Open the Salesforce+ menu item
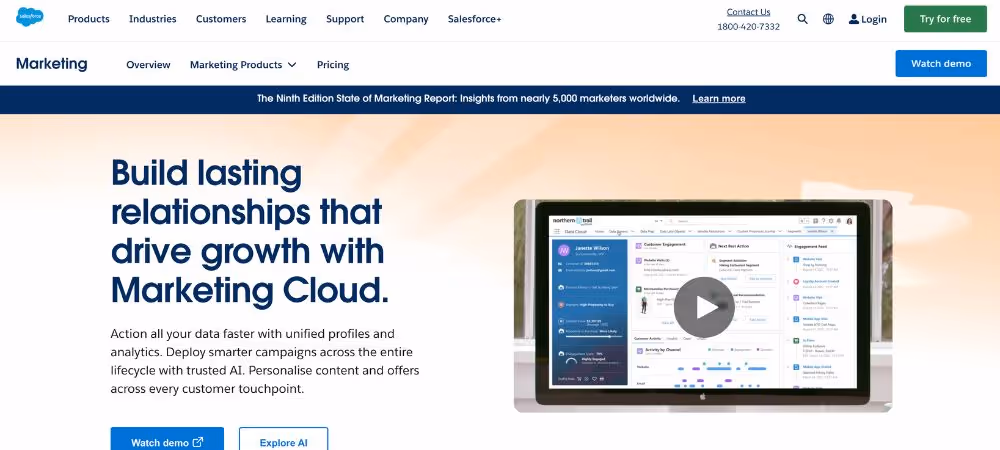Screen dimensions: 1000x450 point(474,19)
